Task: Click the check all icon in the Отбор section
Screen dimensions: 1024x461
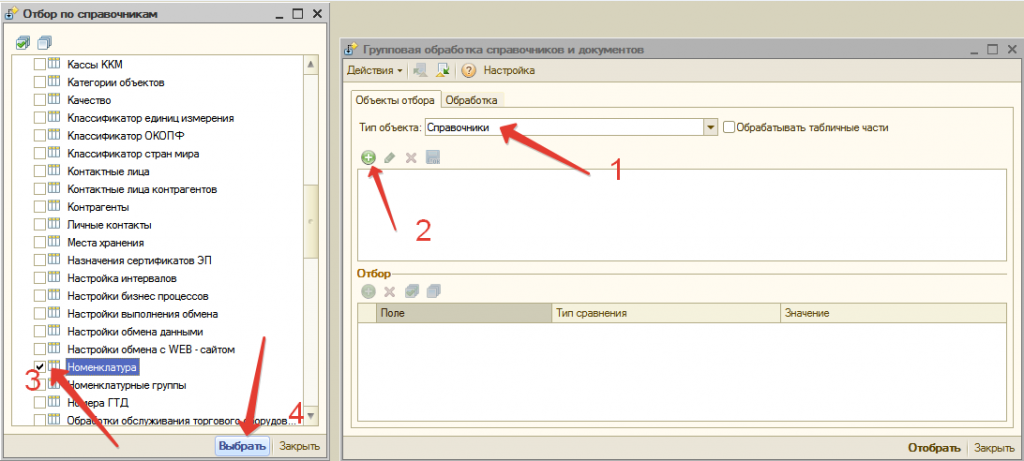Action: (411, 291)
